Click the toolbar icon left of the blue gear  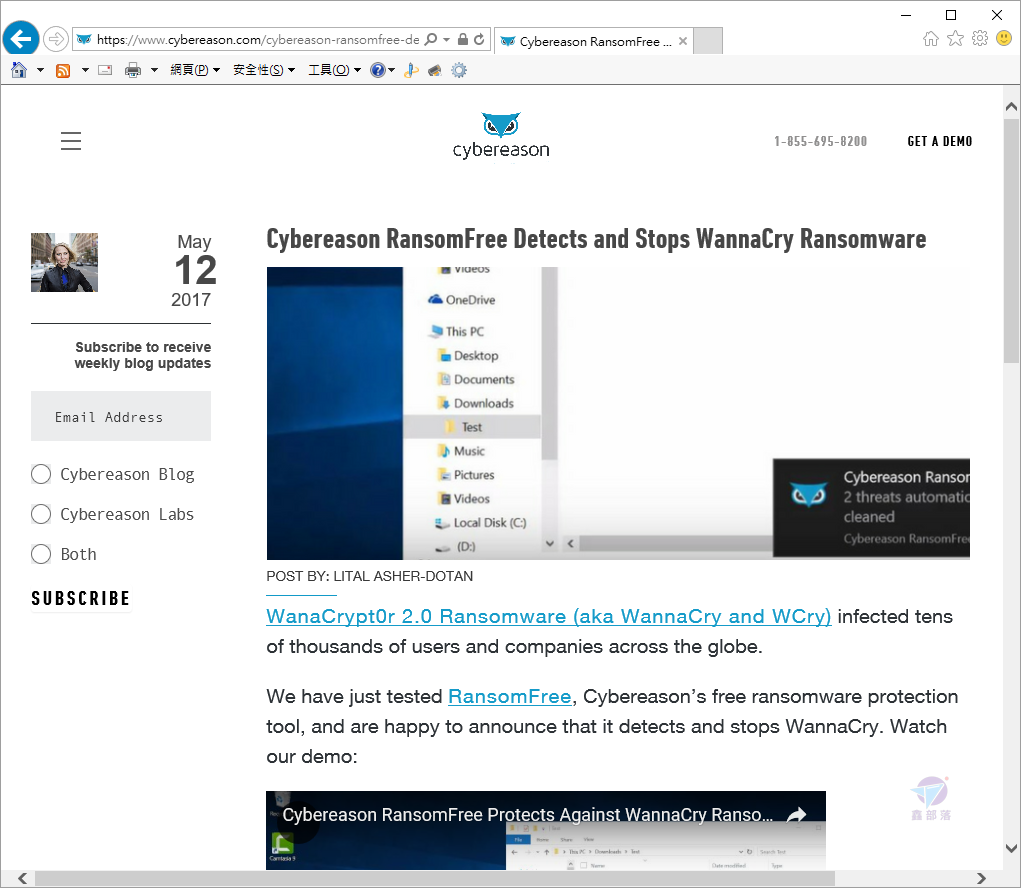click(x=435, y=70)
